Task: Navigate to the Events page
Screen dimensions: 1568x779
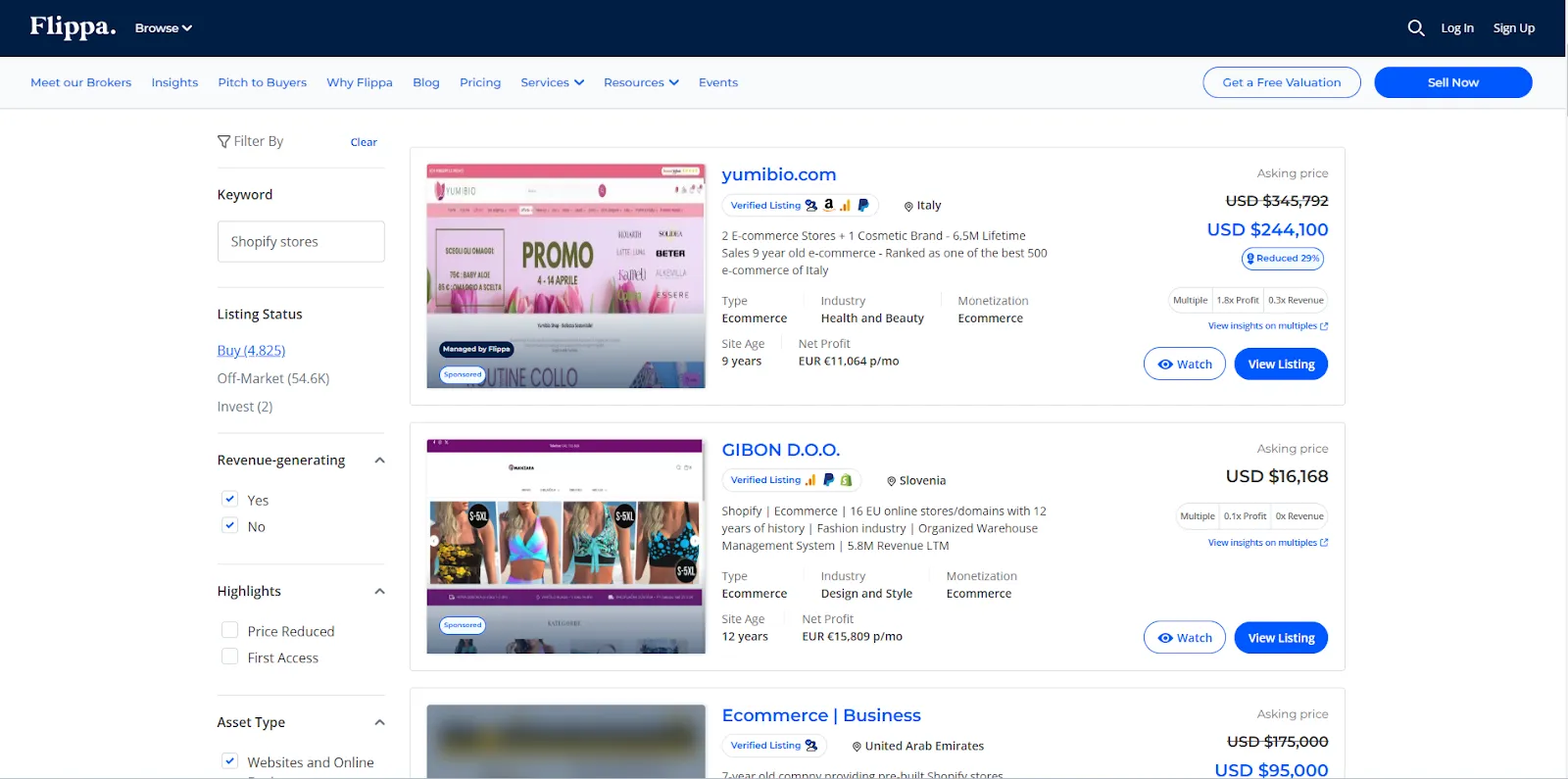Action: [x=718, y=82]
